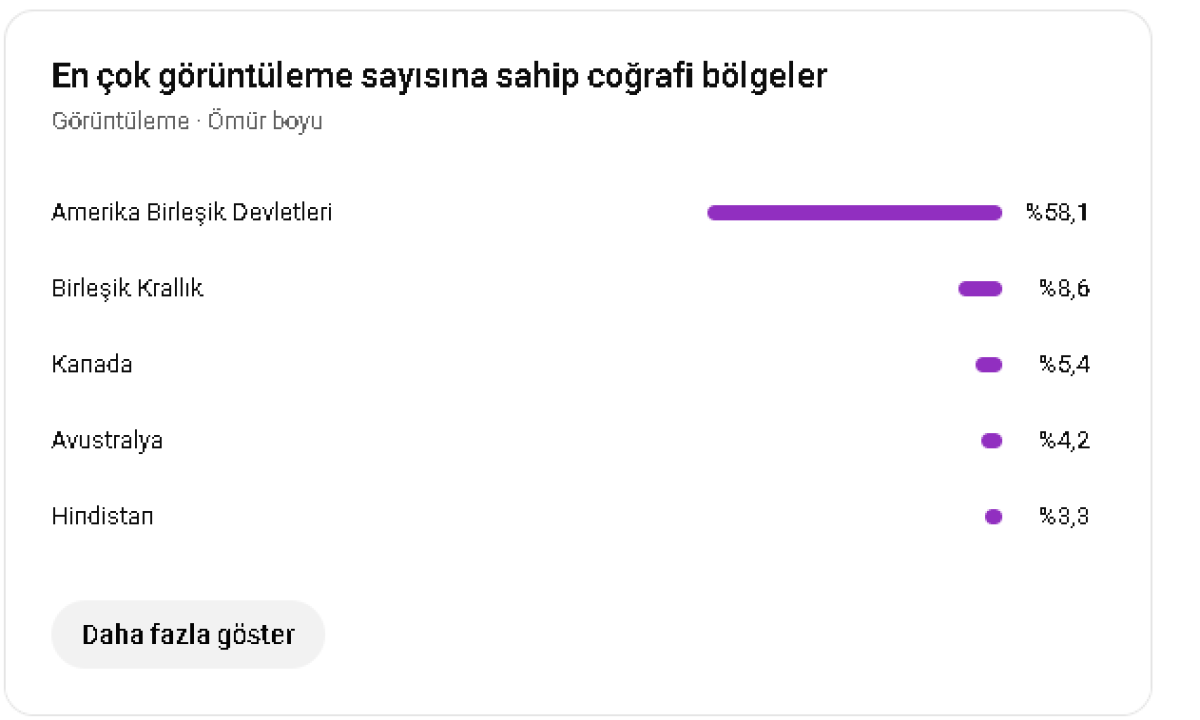Click the purple dot for Hindistan
Screen dimensions: 1200x720
pyautogui.click(x=994, y=517)
